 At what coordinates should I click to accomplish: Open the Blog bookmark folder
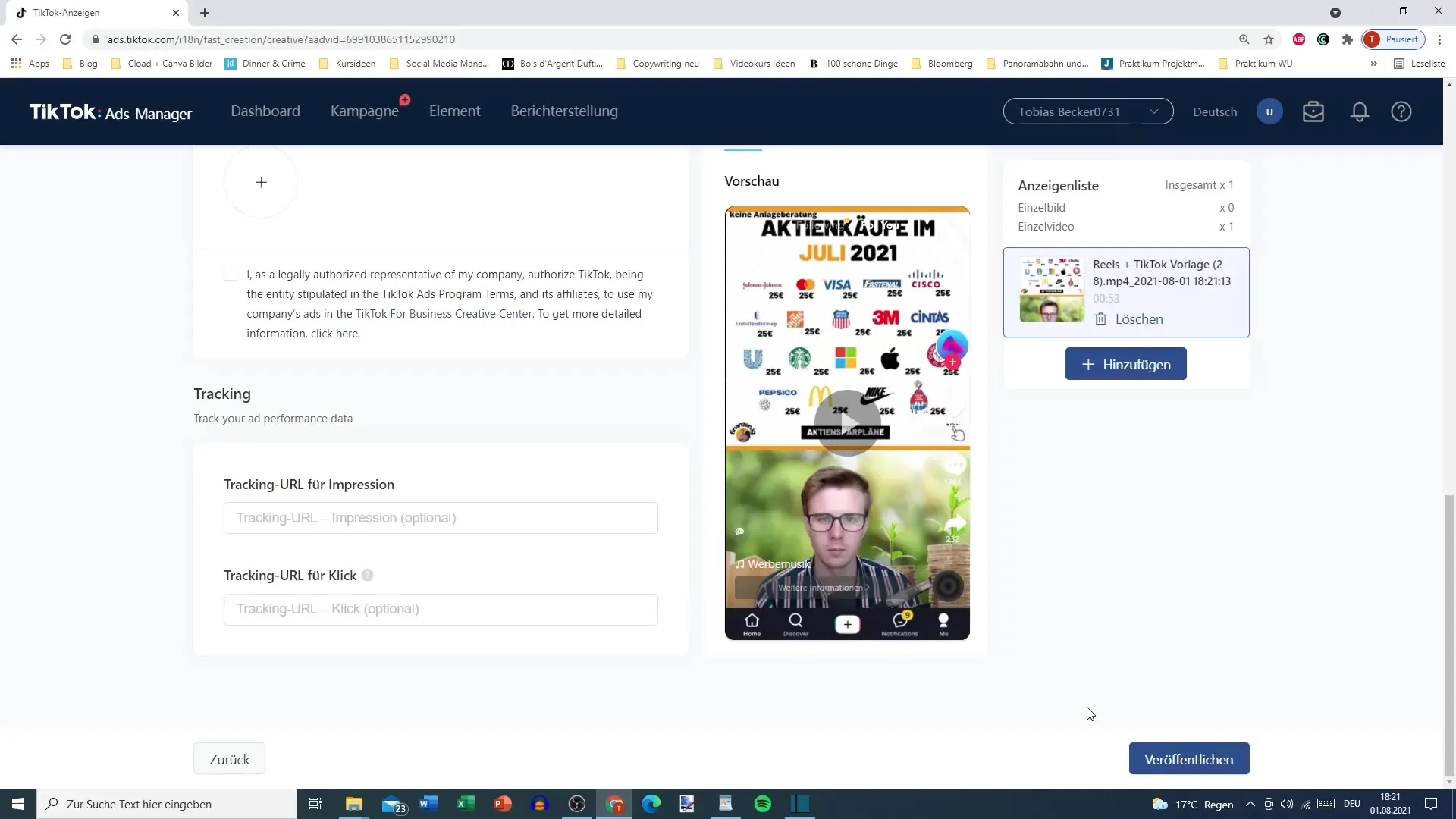(x=80, y=64)
